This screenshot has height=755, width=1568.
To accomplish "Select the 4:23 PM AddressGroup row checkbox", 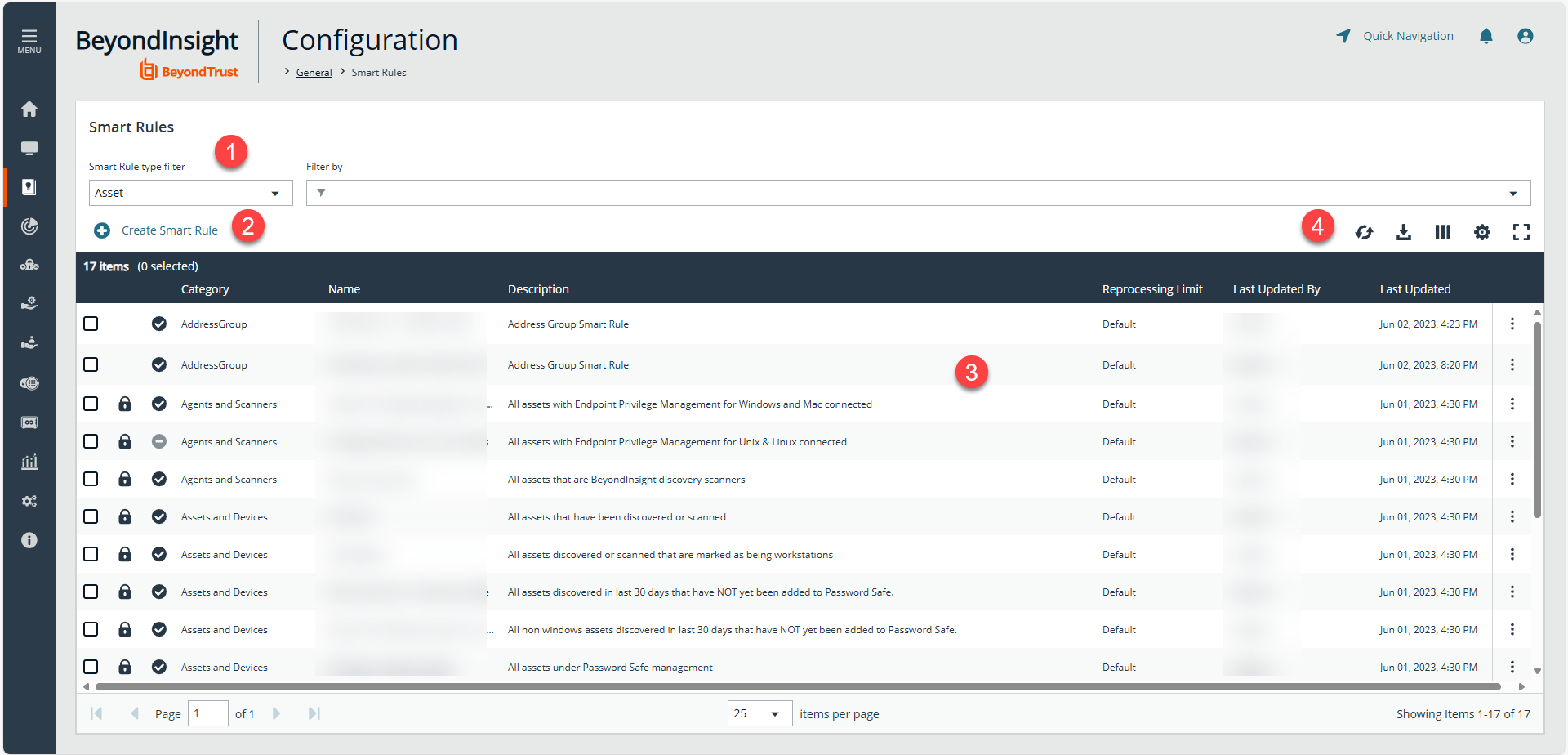I will (x=91, y=324).
